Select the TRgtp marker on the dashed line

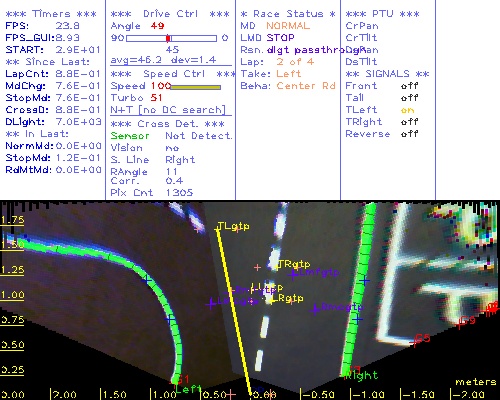[294, 264]
